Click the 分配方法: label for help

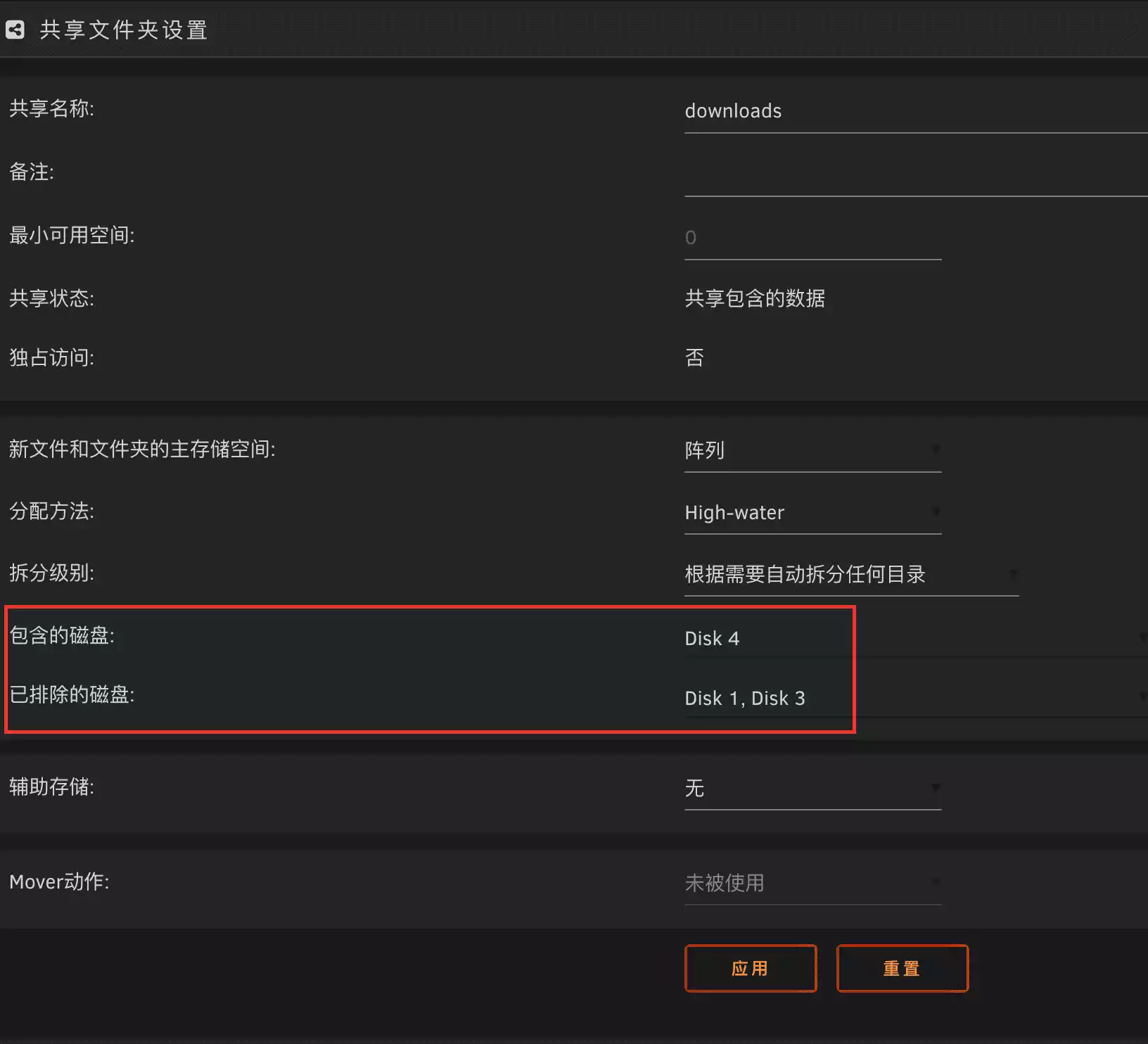51,511
